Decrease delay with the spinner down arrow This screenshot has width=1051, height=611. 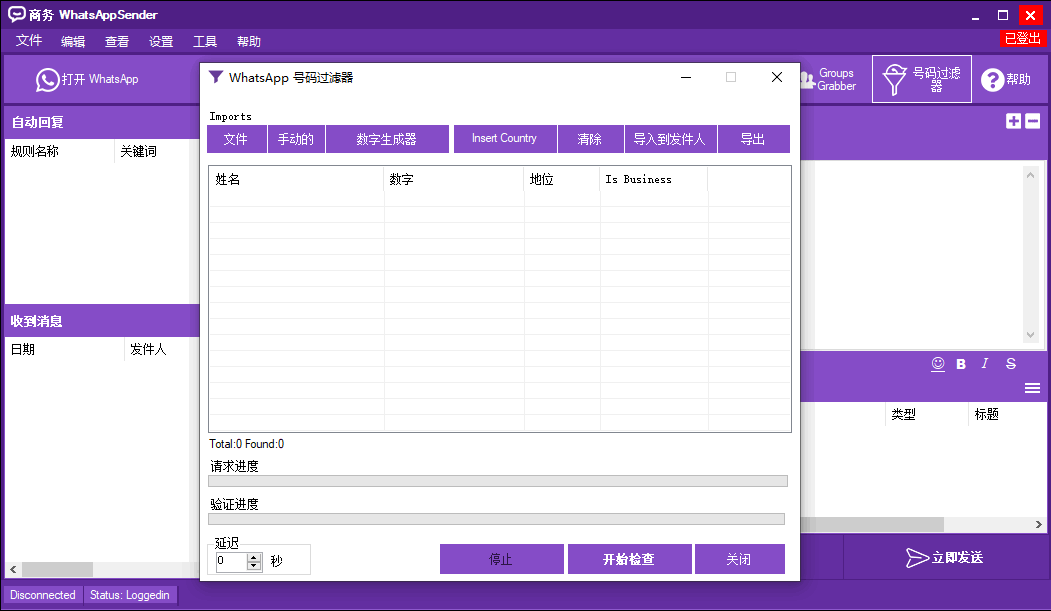[x=254, y=565]
